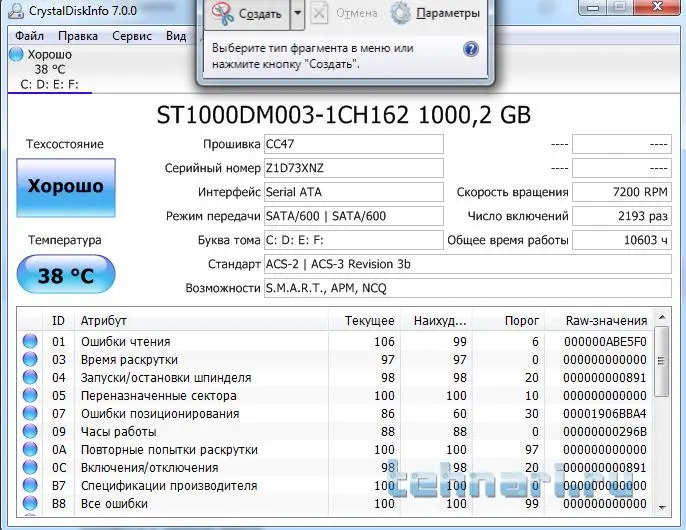Click the Интерфейс field Serial ATA
This screenshot has width=686, height=530.
point(354,192)
